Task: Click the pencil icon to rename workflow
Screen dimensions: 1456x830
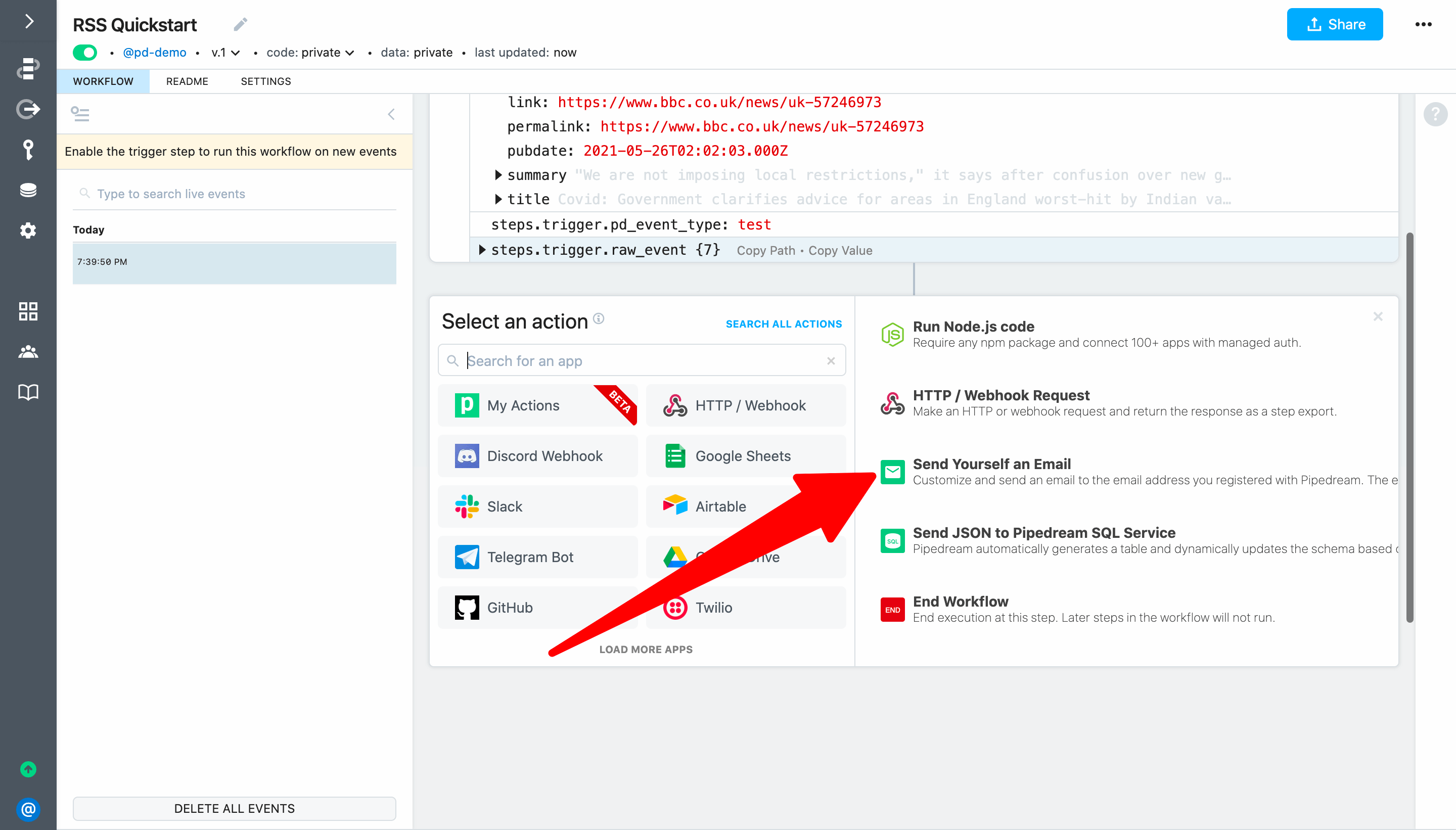Action: (240, 24)
